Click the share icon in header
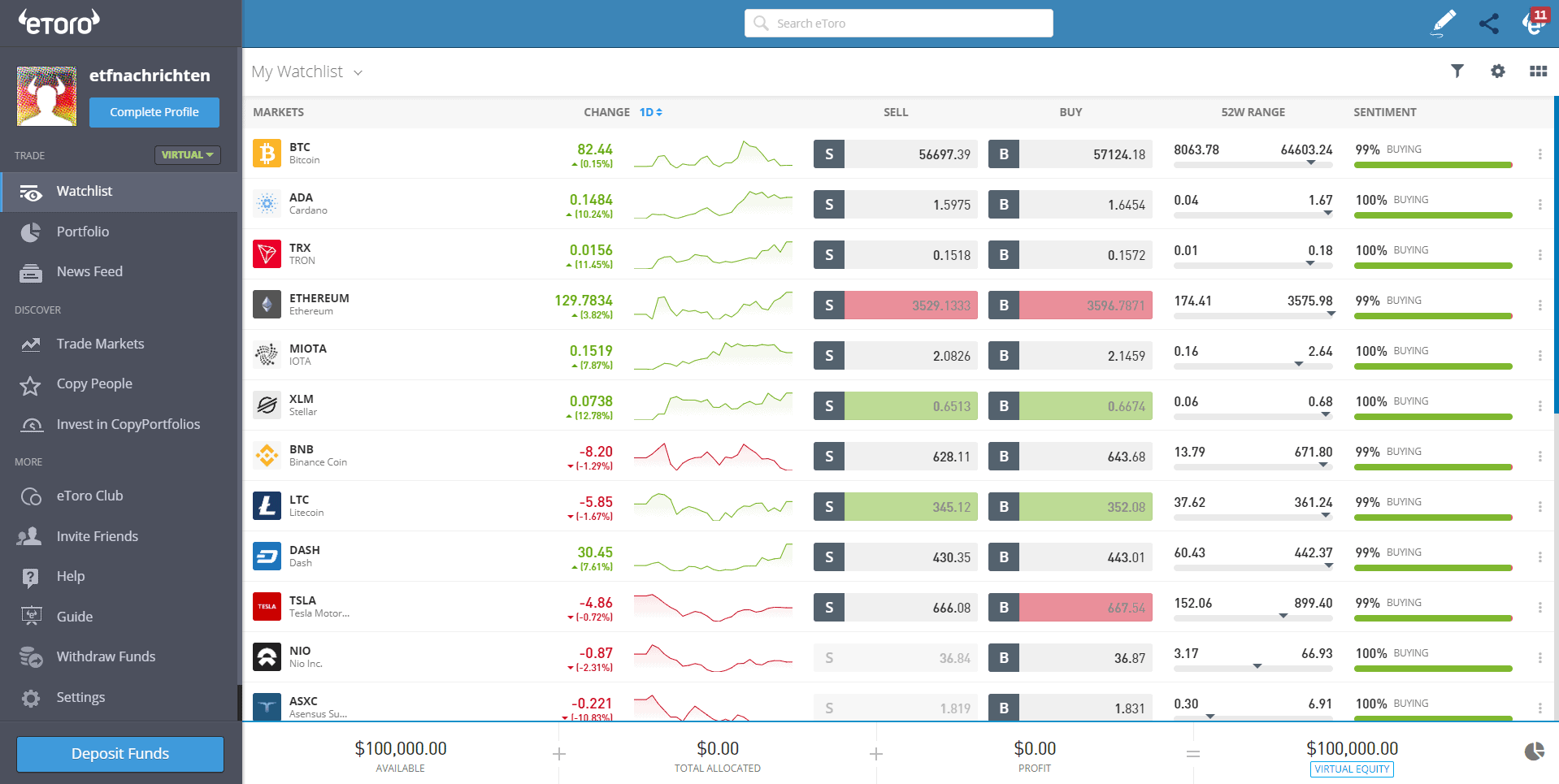 (1489, 23)
